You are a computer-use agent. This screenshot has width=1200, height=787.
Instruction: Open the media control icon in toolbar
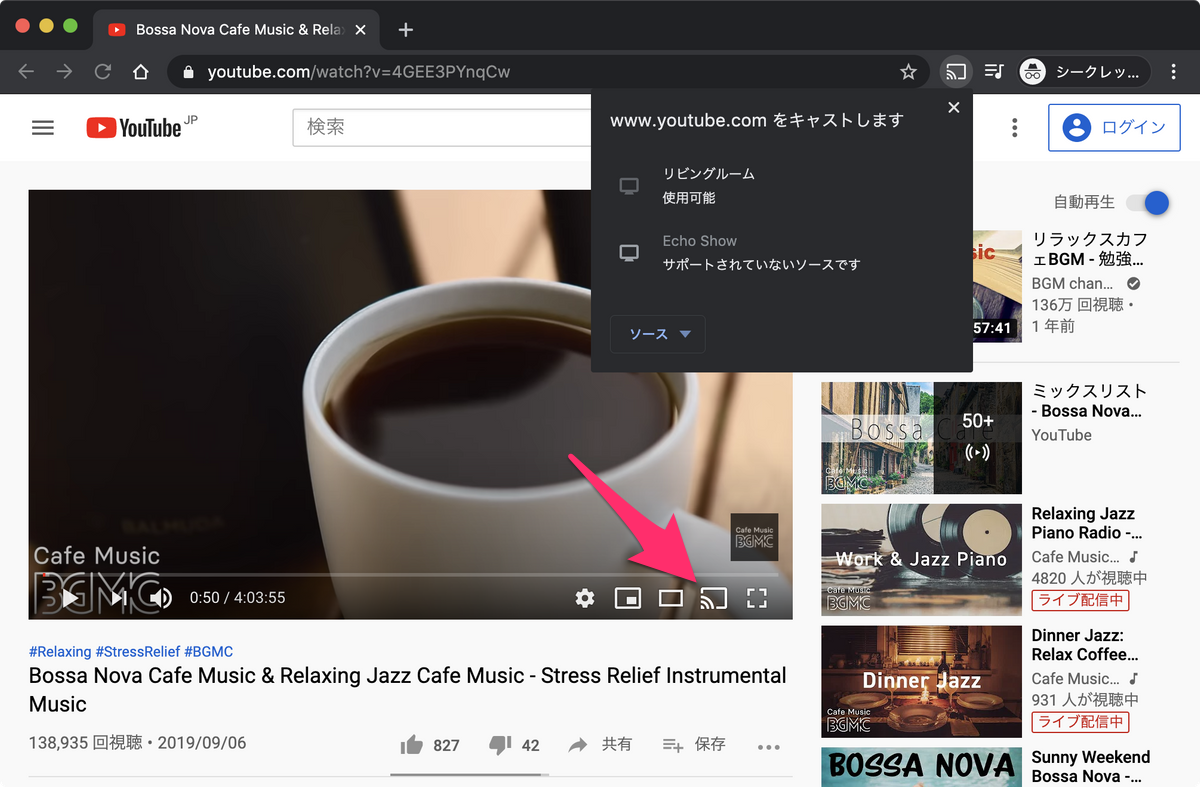click(994, 71)
